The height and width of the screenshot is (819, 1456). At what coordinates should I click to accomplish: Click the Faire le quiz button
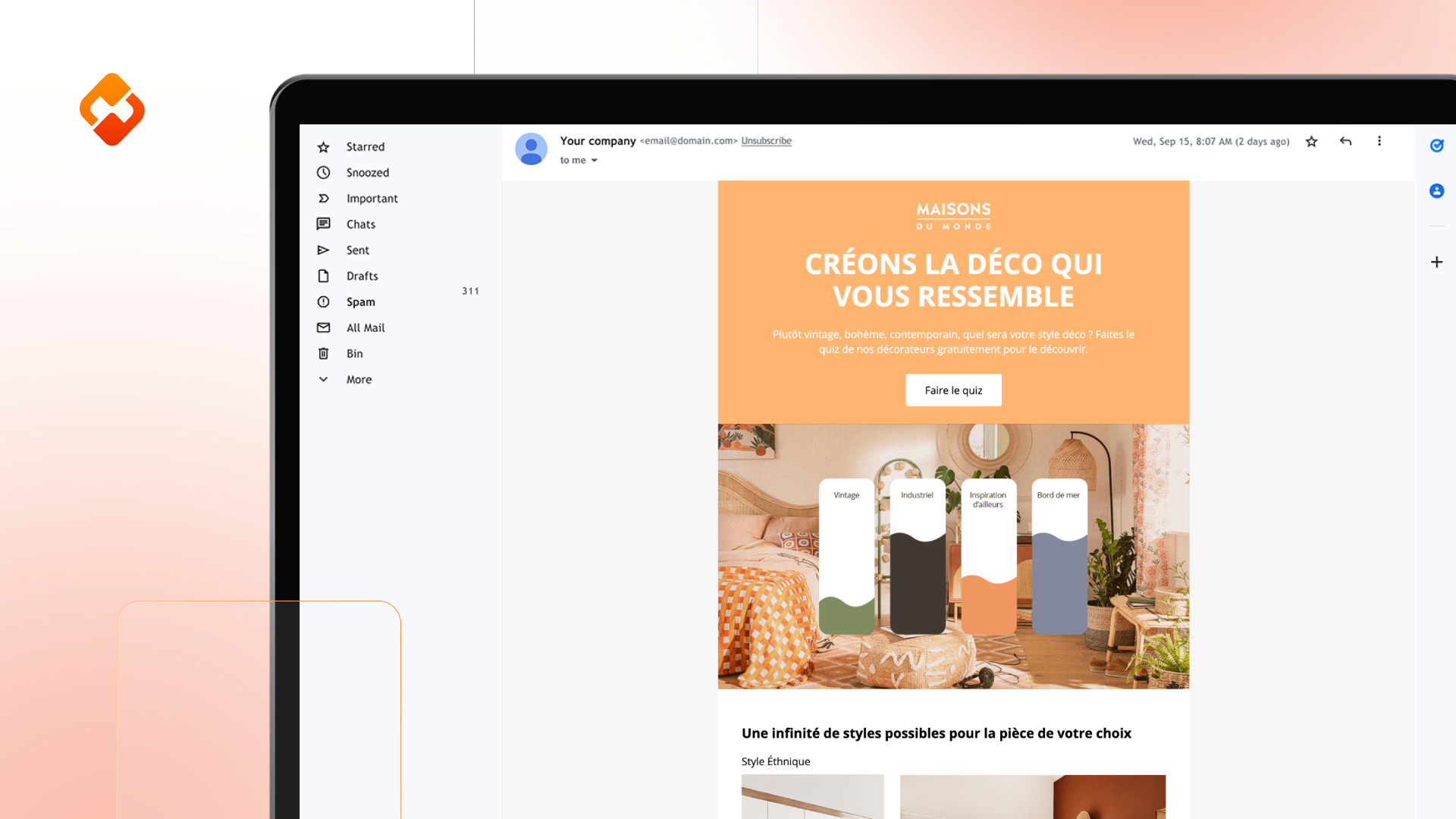(x=953, y=390)
